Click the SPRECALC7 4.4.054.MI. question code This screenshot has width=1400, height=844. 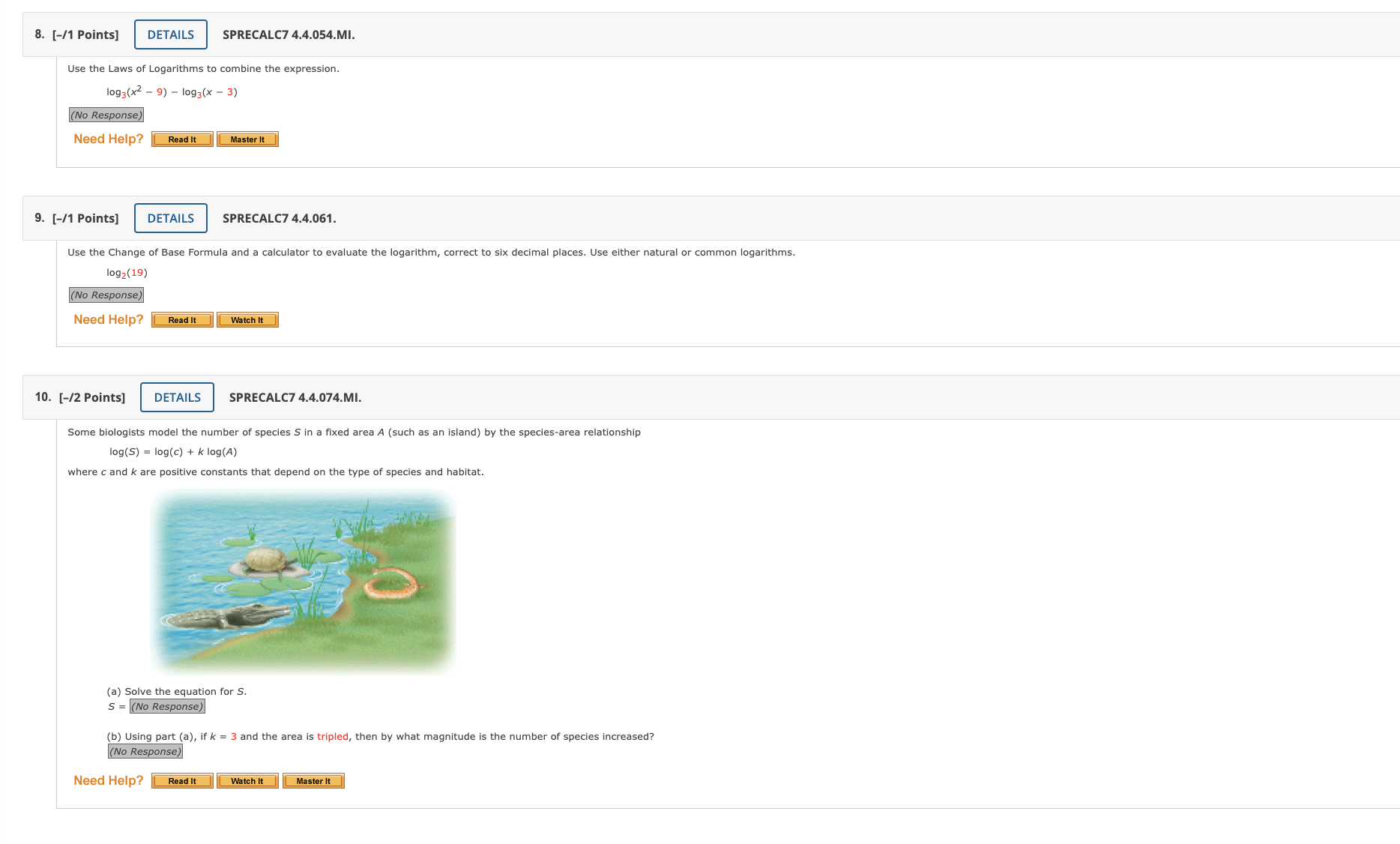[x=289, y=34]
